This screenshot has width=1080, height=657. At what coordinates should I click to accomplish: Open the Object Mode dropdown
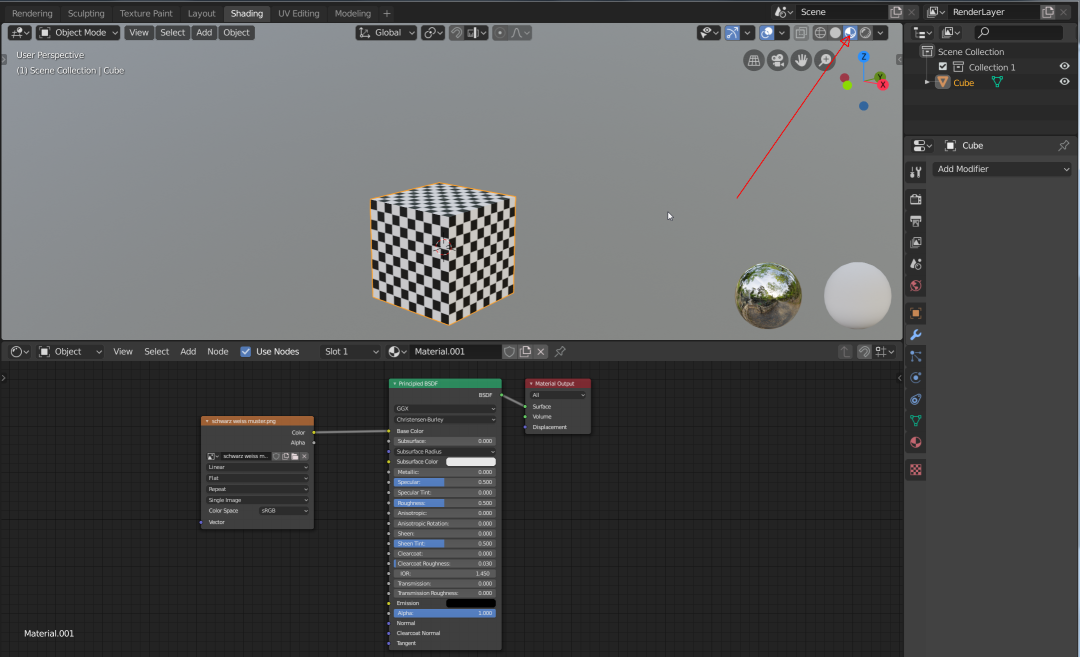click(78, 33)
